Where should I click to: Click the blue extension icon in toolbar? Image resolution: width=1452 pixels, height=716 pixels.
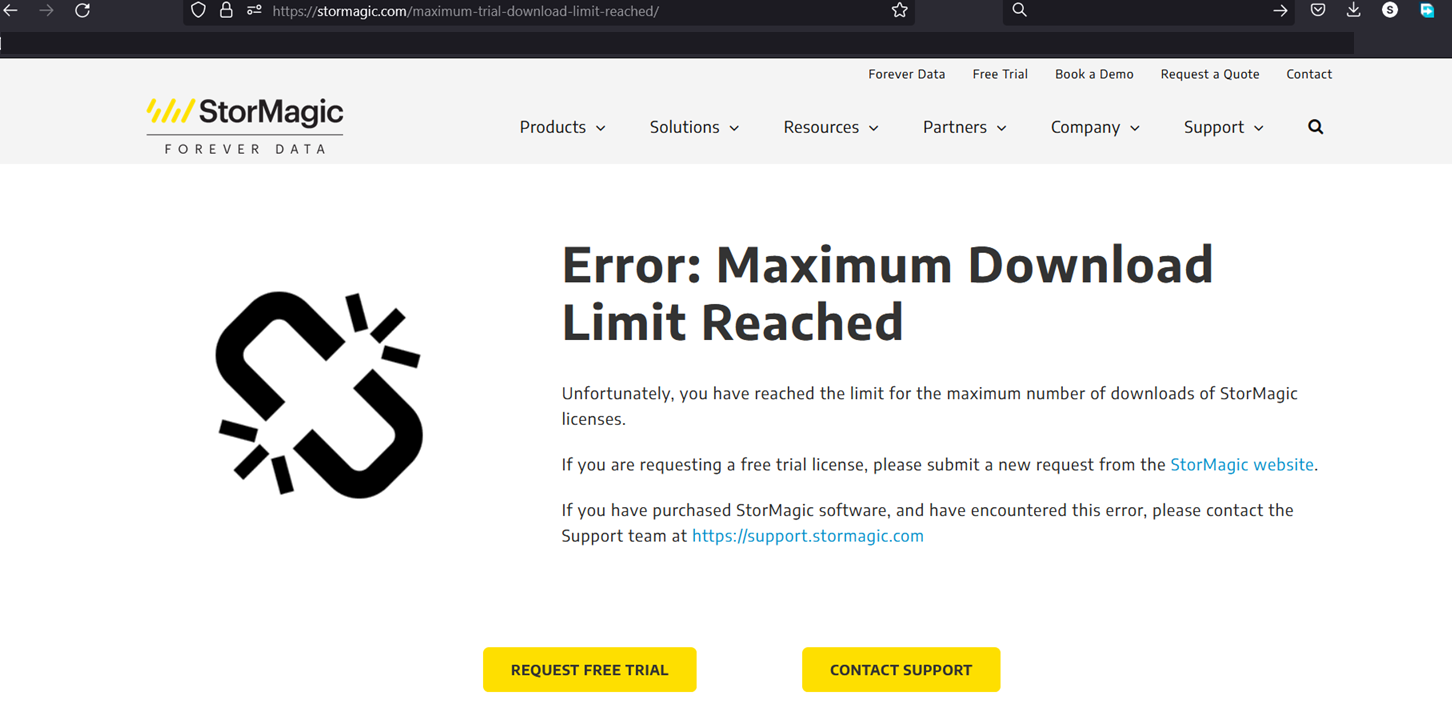(x=1427, y=10)
